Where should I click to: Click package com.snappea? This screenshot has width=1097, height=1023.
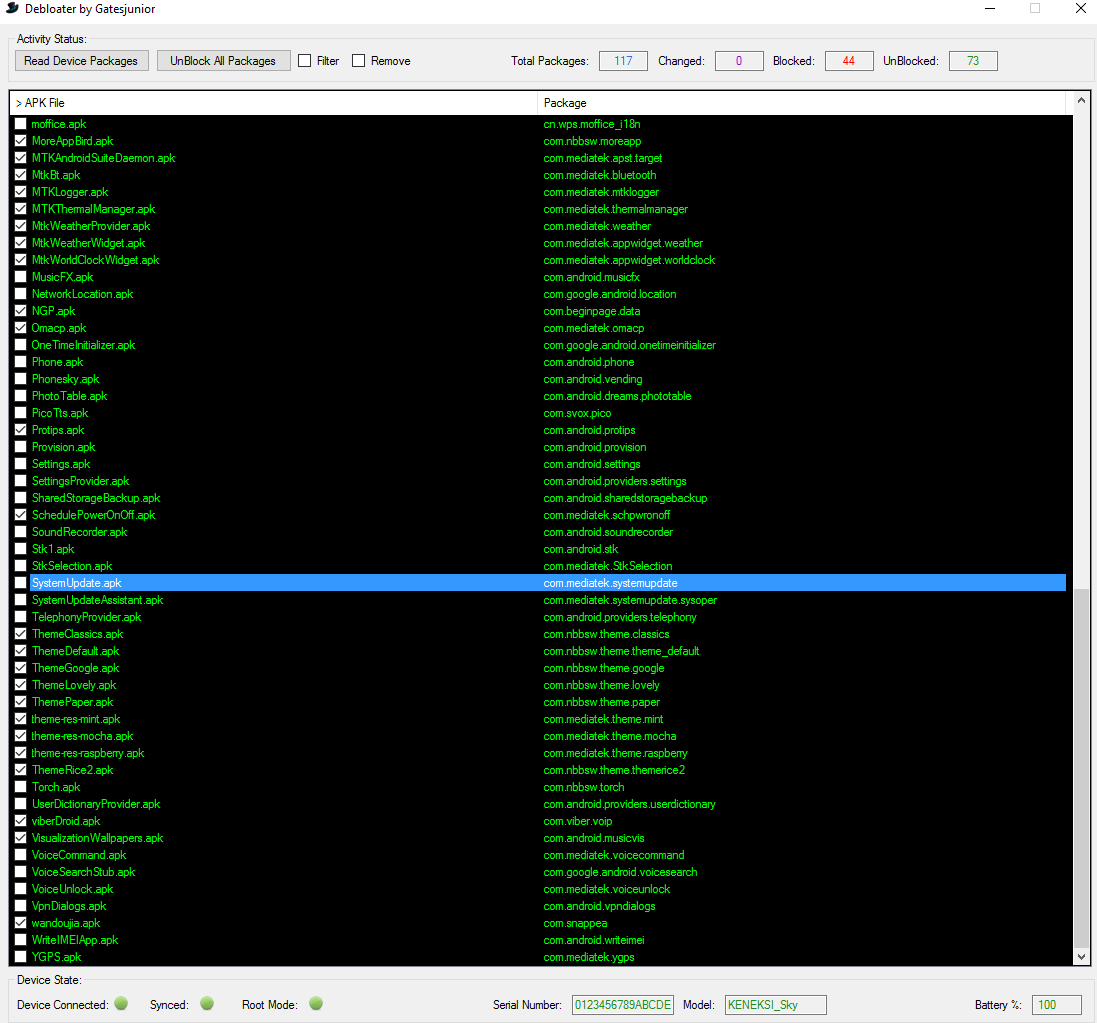575,923
